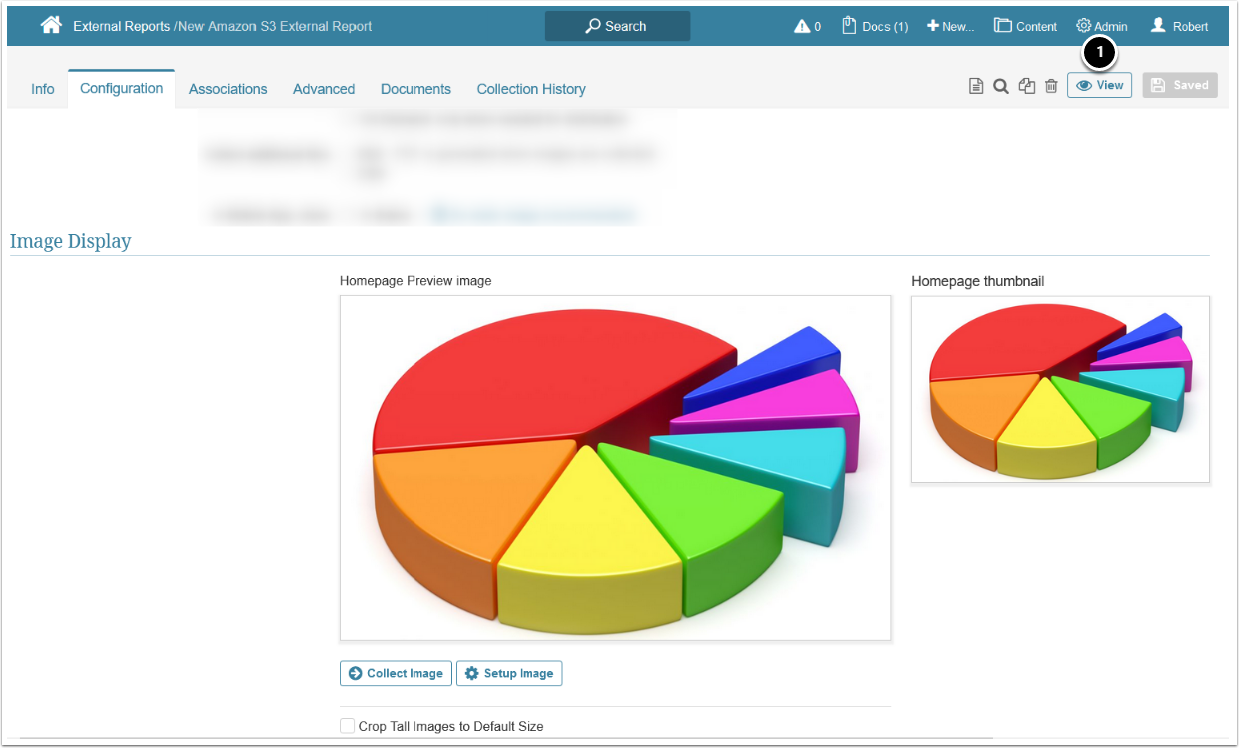Screen dimensions: 1239x748
Task: Click the Homepage thumbnail pie chart
Action: 1060,389
